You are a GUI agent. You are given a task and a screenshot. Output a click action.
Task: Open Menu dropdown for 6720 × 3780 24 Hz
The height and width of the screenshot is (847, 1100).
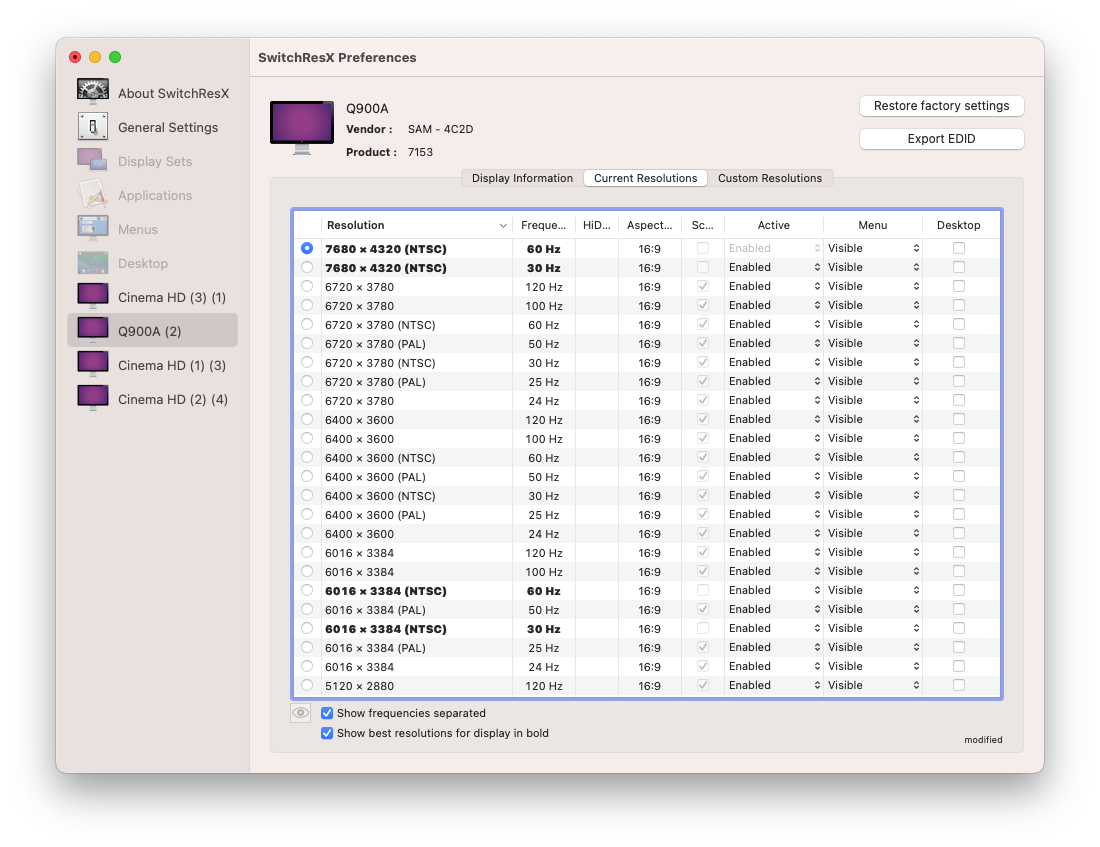[873, 401]
